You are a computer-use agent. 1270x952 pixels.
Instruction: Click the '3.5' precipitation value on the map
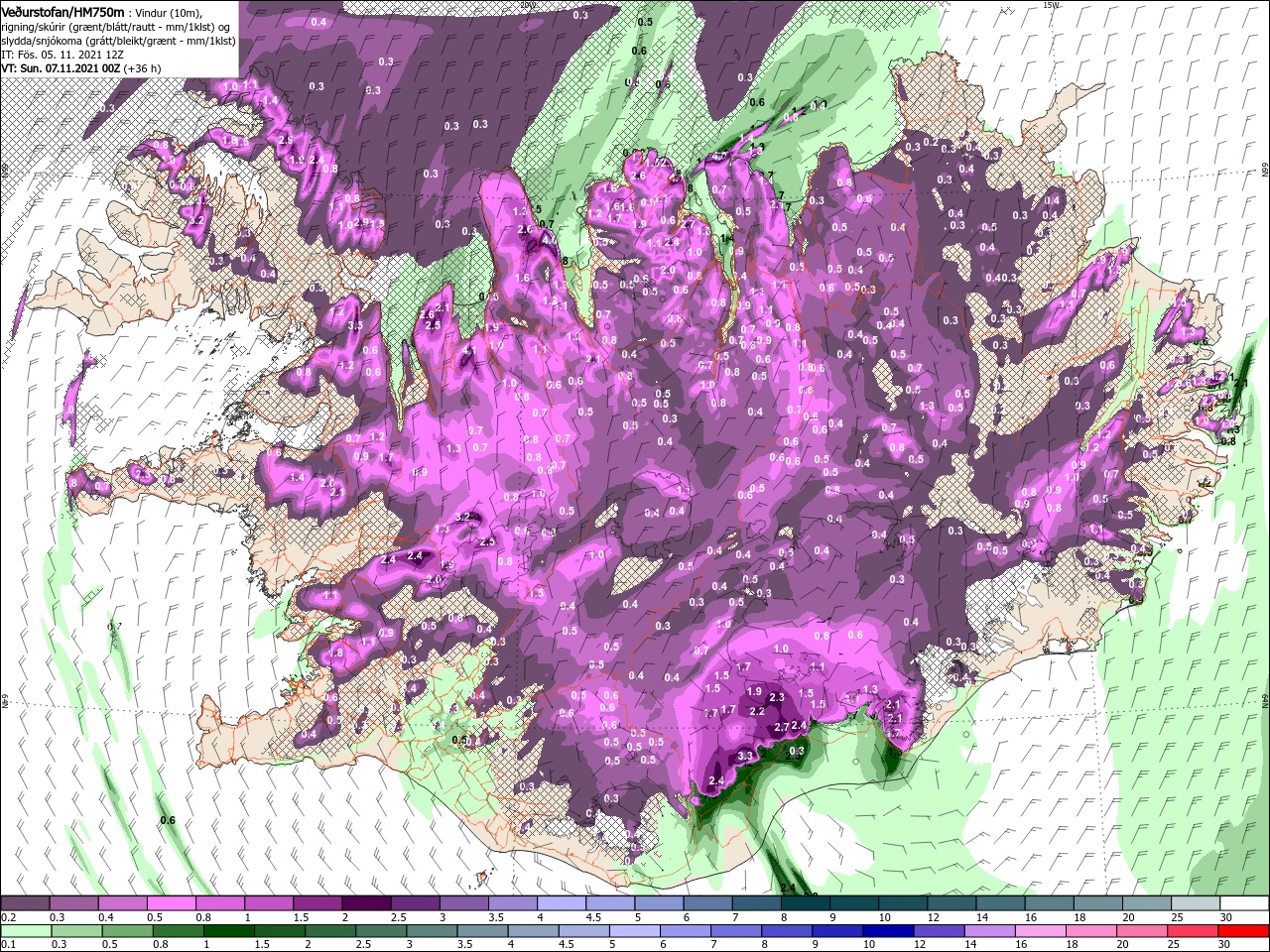[355, 325]
